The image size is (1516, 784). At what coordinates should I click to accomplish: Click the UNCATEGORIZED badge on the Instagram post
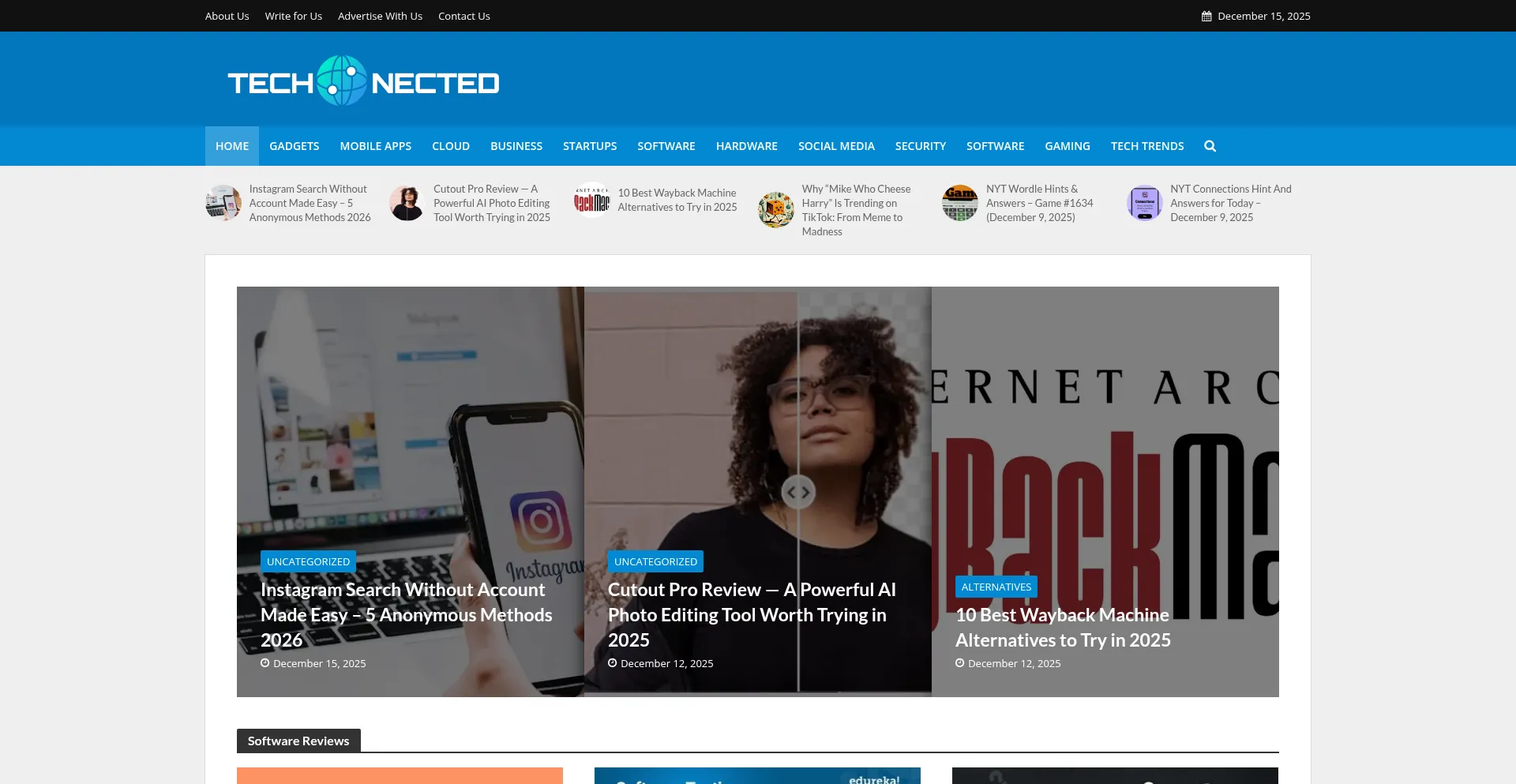[308, 561]
